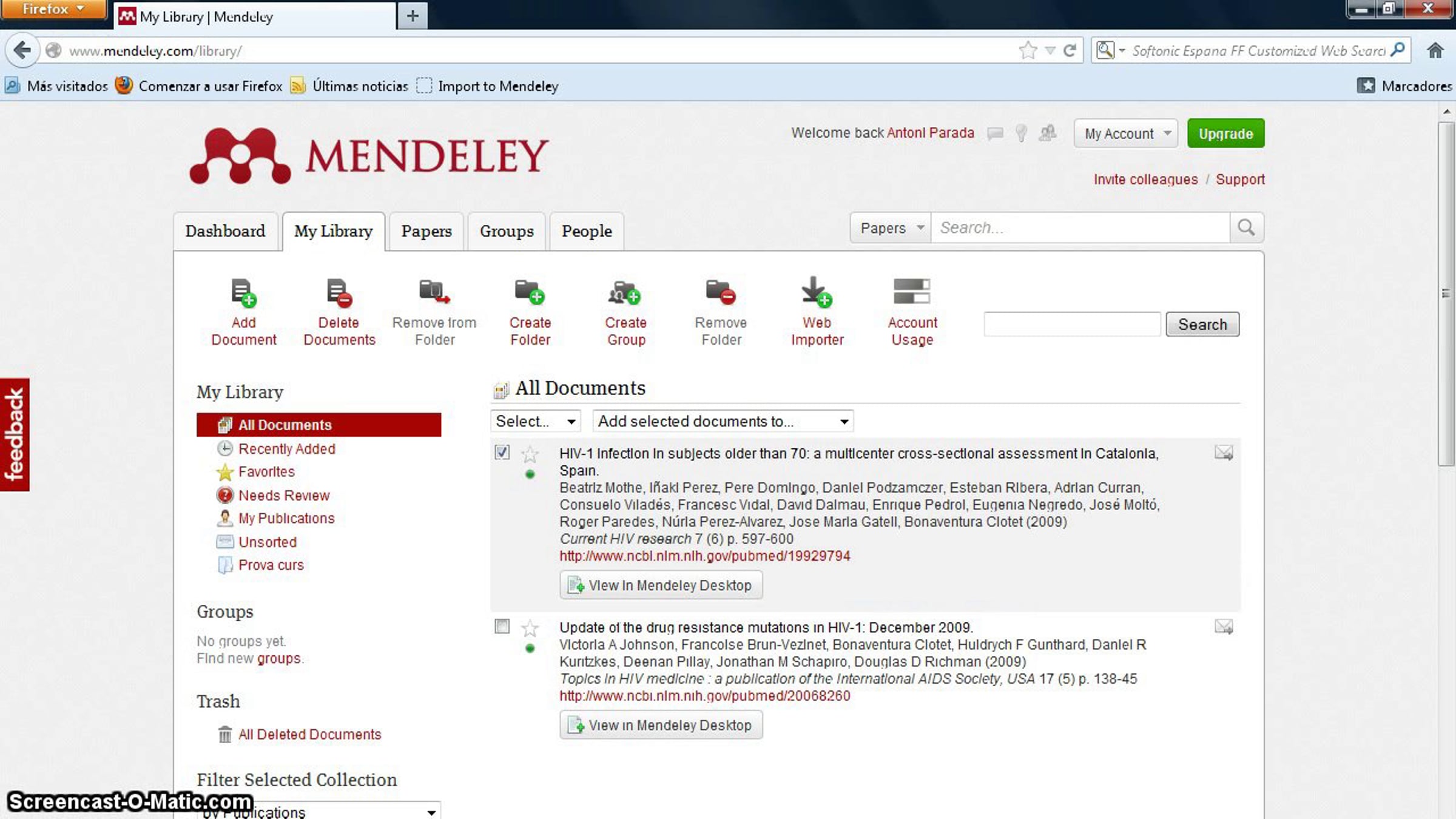Click the lightbulb notifications icon in header
The width and height of the screenshot is (1456, 819).
click(x=1022, y=133)
